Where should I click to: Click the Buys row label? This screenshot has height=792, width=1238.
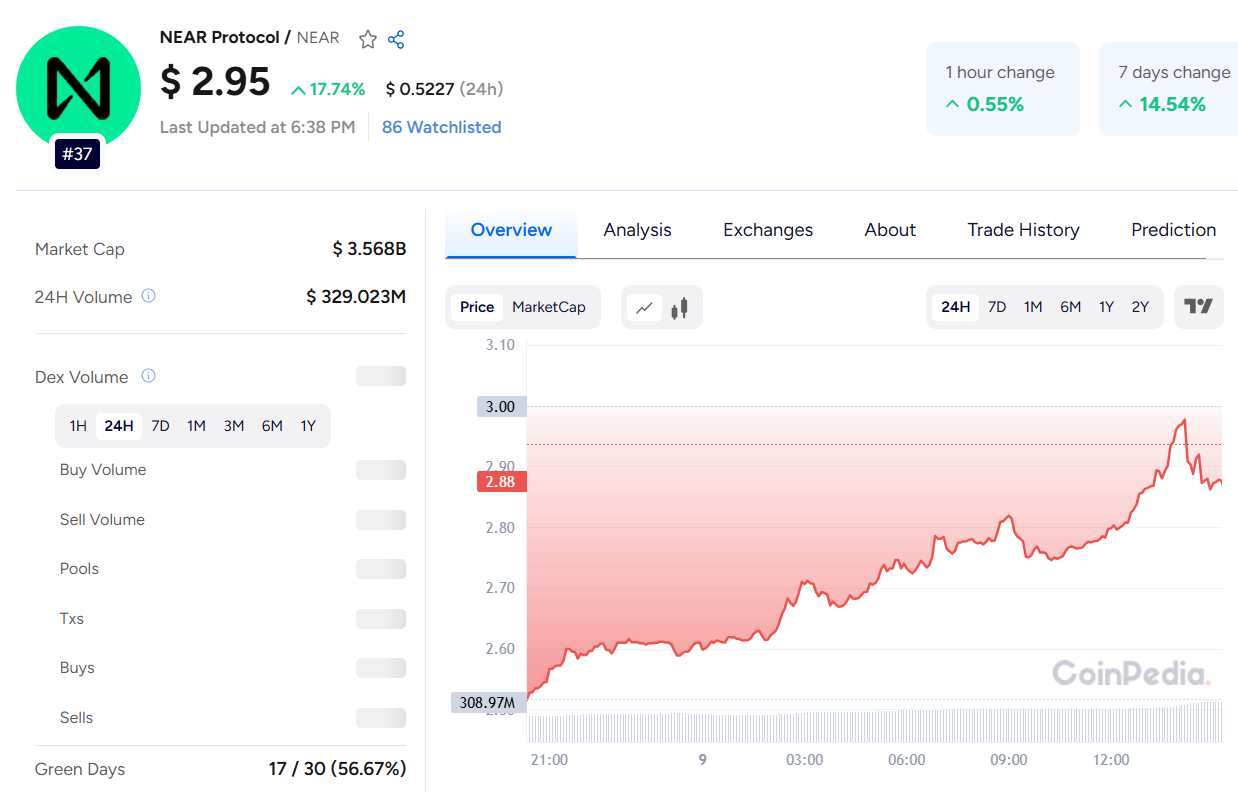click(x=77, y=668)
